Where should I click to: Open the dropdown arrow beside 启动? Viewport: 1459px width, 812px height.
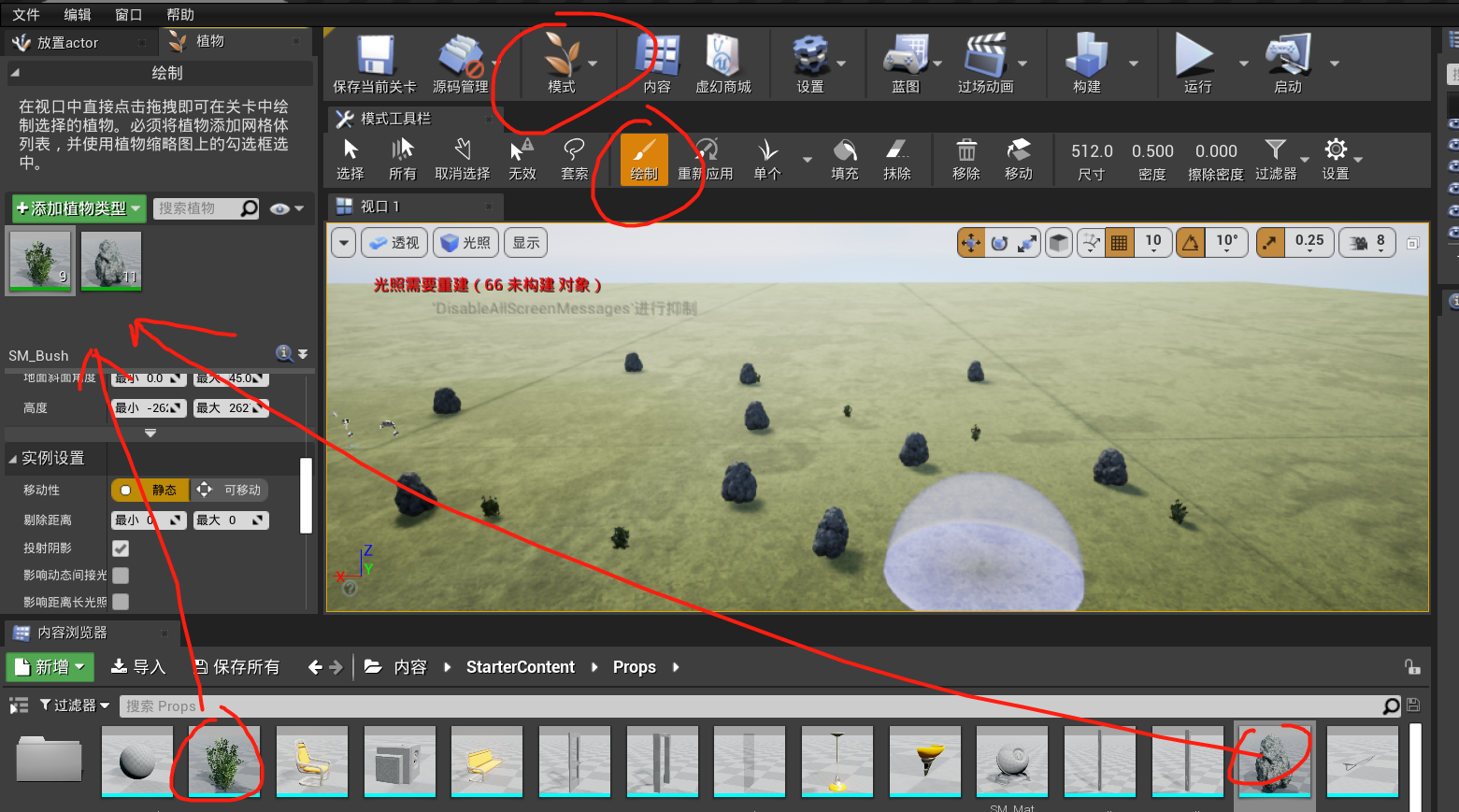[1335, 64]
